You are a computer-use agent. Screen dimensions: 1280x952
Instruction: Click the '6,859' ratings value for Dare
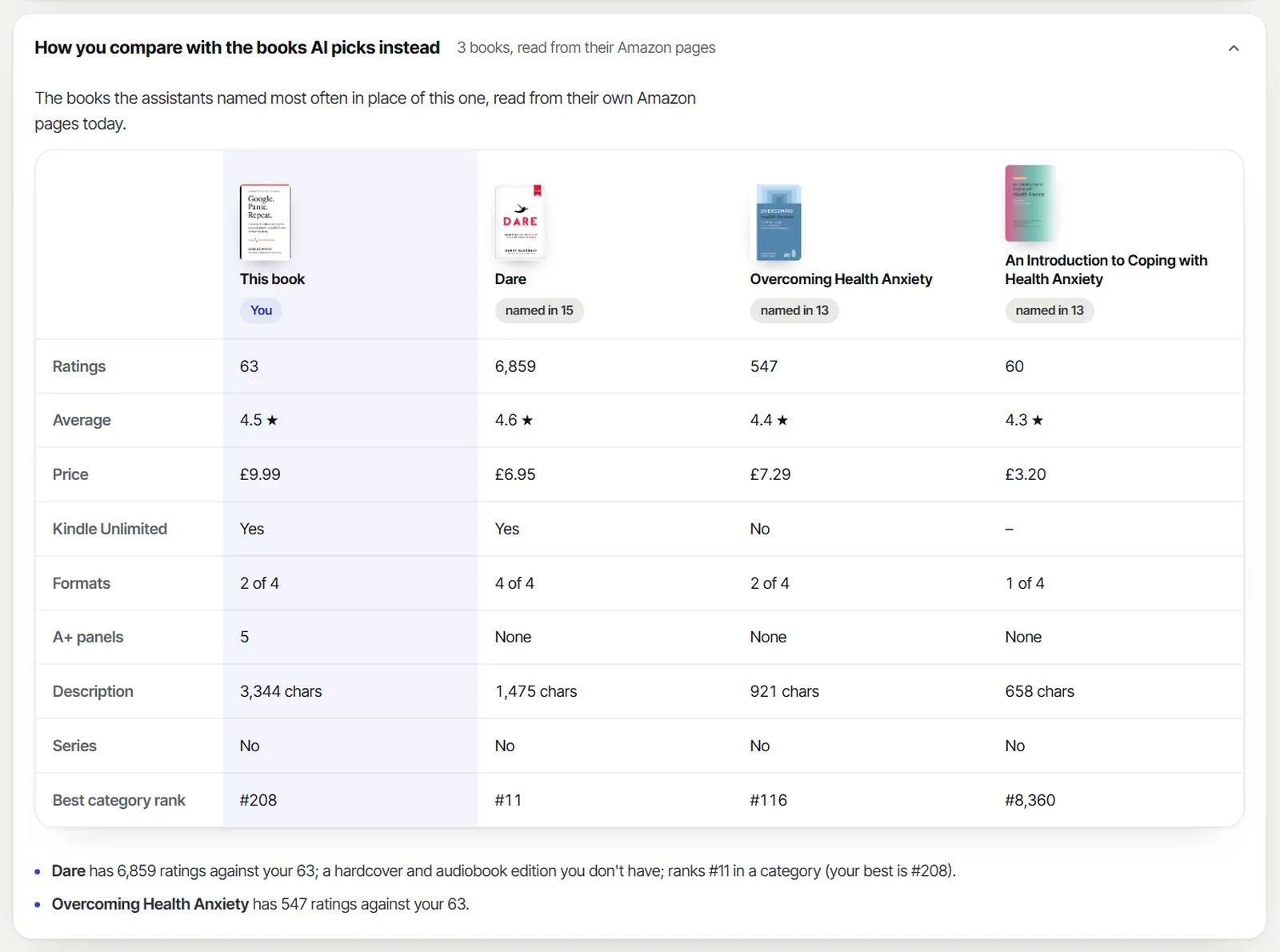click(x=515, y=366)
